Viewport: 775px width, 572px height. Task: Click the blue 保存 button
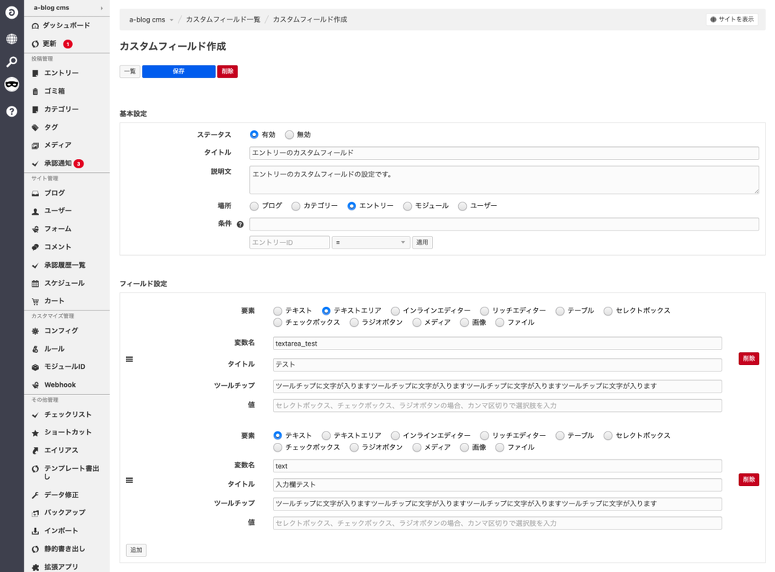[179, 71]
